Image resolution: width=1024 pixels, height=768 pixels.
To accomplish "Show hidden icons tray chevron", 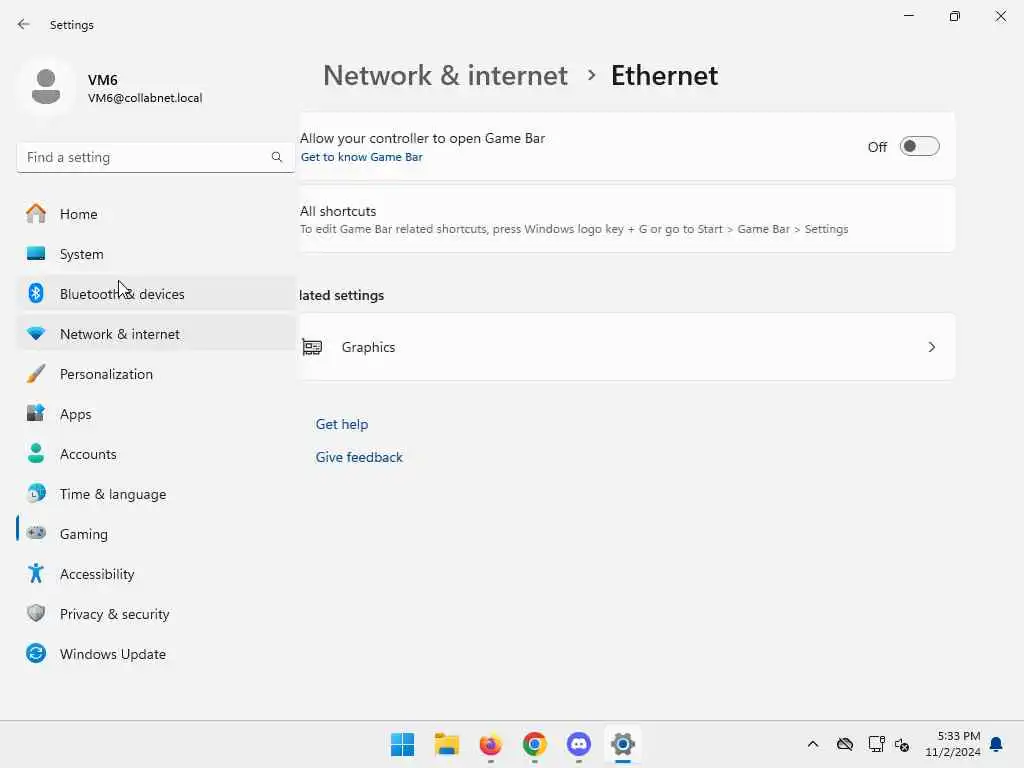I will pyautogui.click(x=813, y=744).
